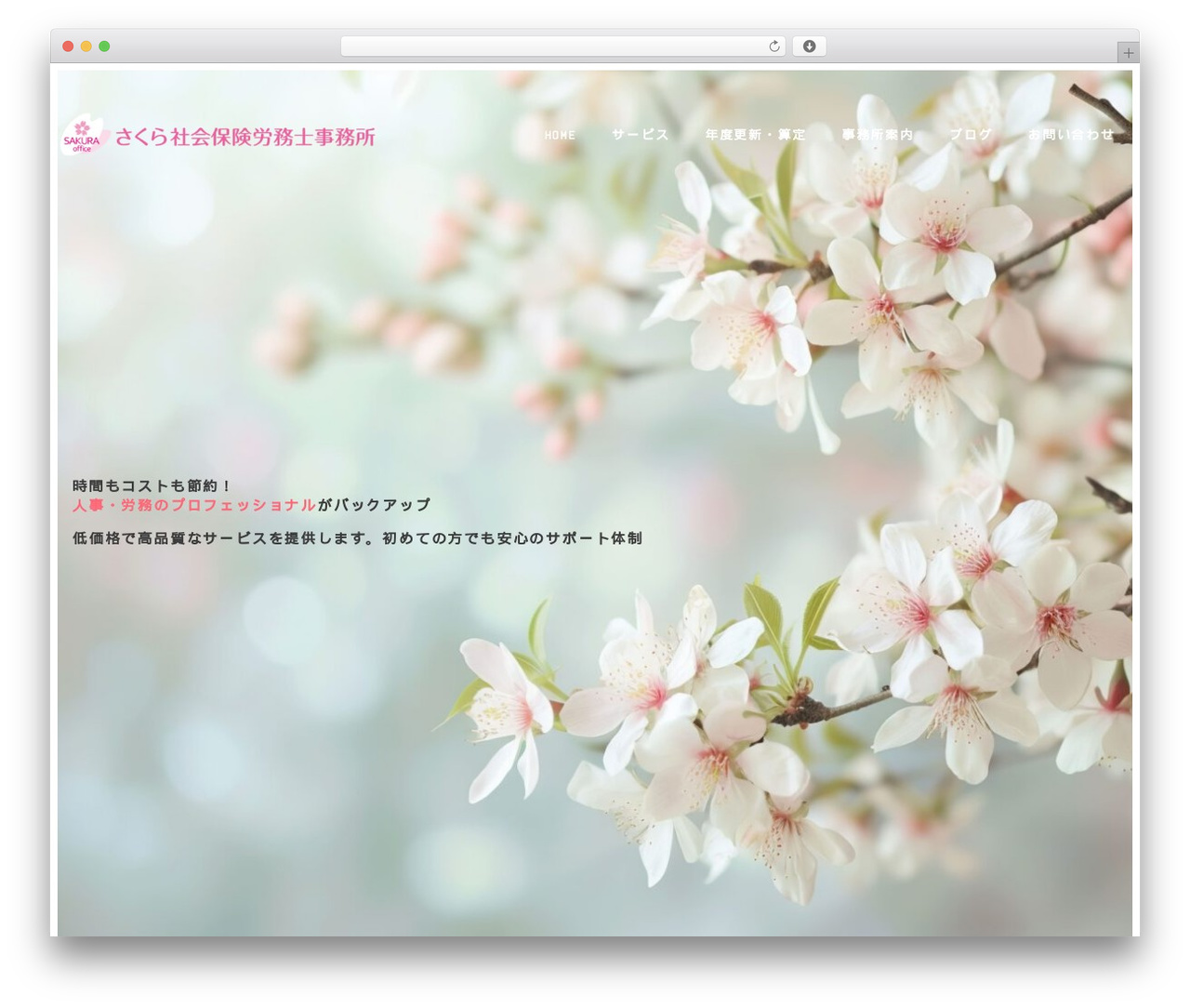Open the サービス menu item
The image size is (1190, 1008).
pyautogui.click(x=640, y=135)
